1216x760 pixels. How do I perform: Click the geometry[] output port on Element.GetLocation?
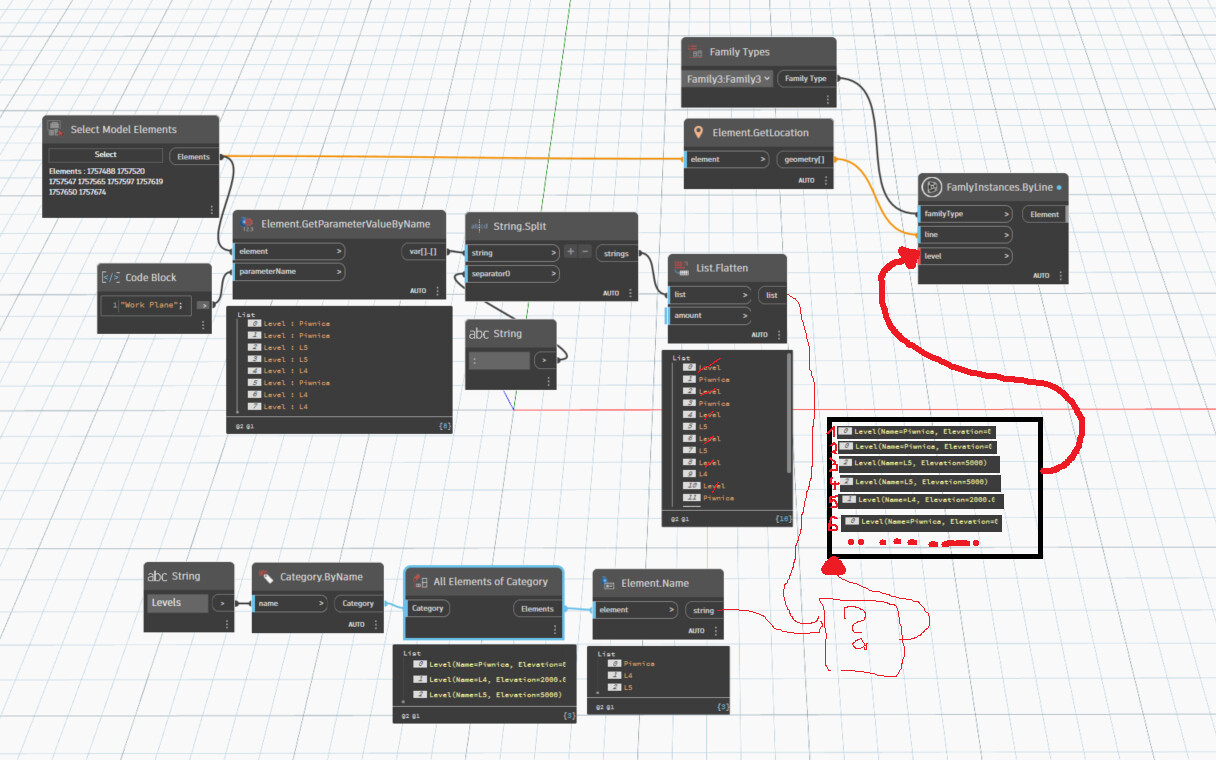coord(804,159)
